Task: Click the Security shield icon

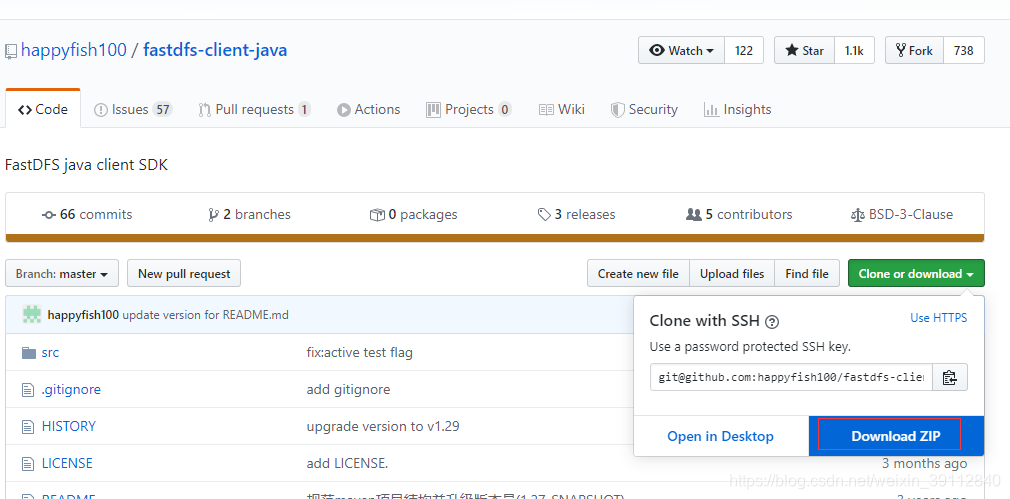Action: (618, 110)
